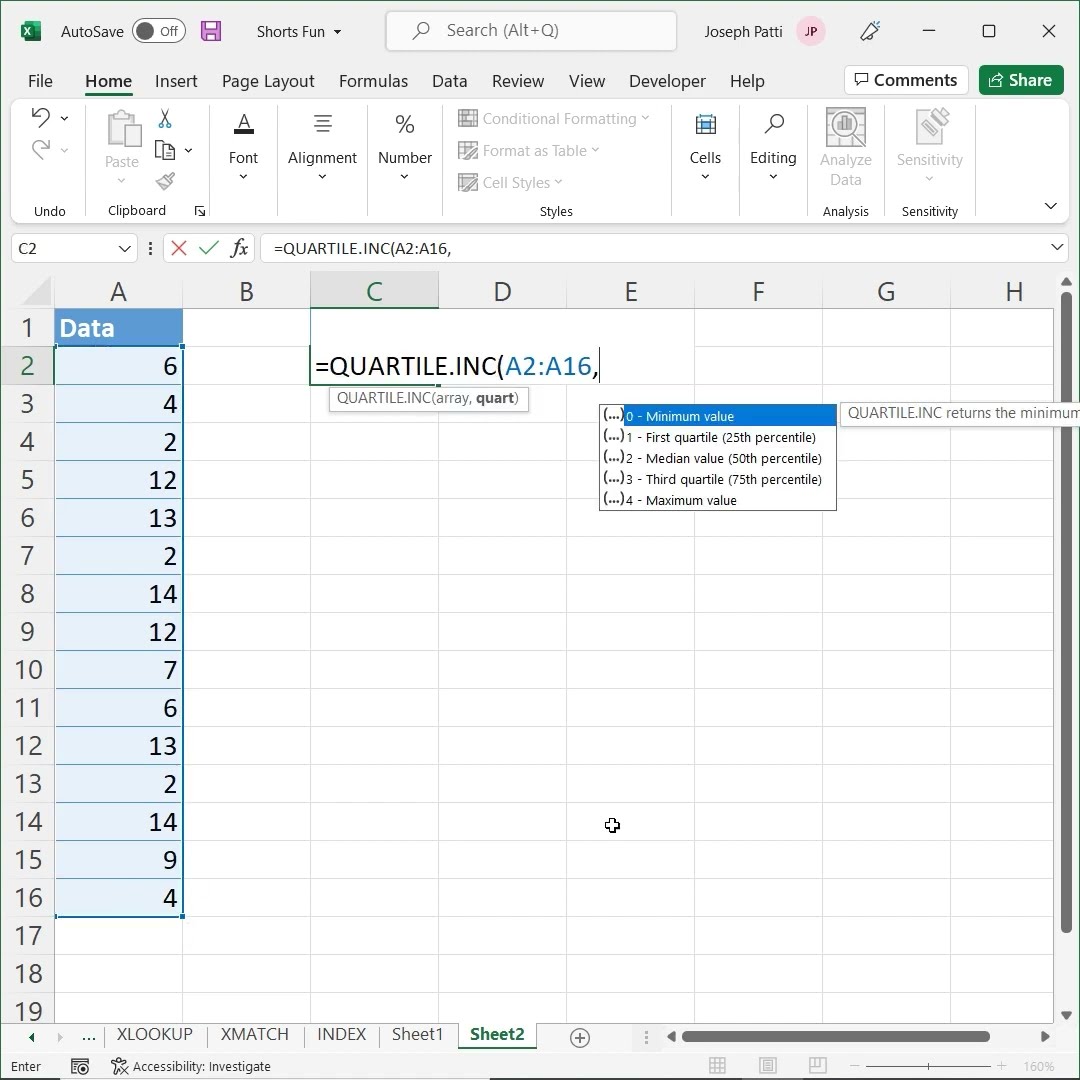Expand the Copy options dropdown arrow
This screenshot has width=1080, height=1080.
coord(188,149)
